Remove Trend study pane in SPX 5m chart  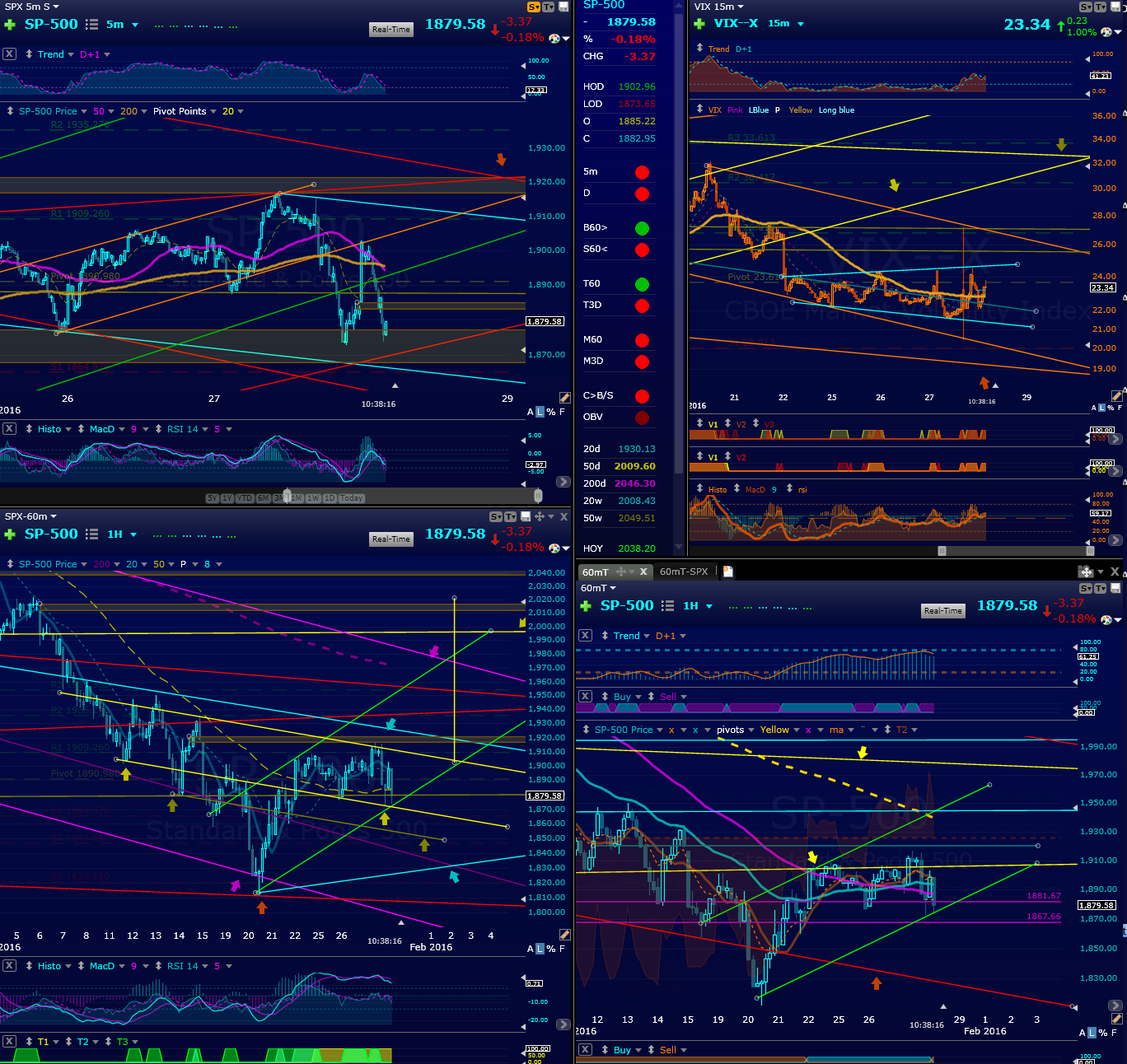click(x=9, y=54)
